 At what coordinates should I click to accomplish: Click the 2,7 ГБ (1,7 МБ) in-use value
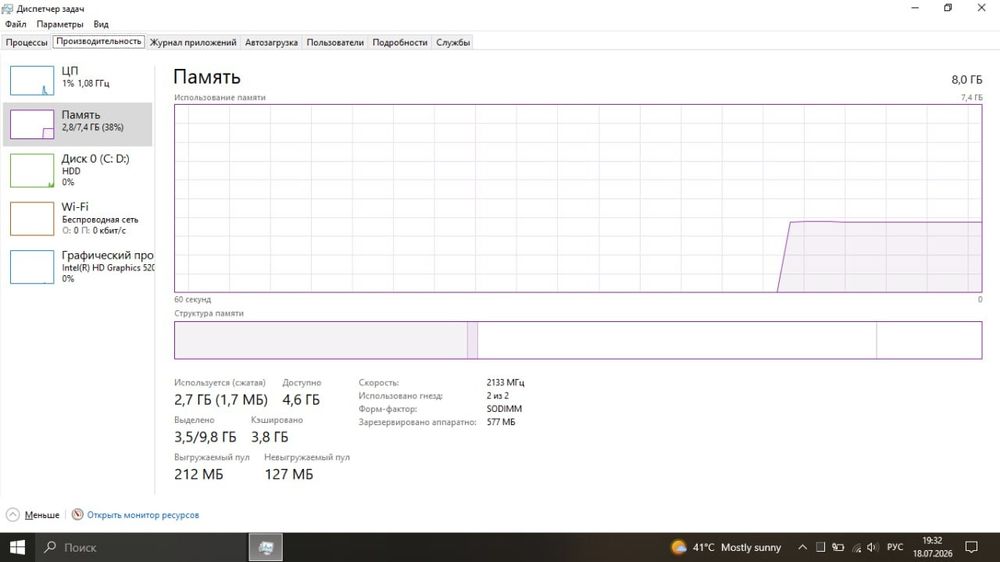pyautogui.click(x=221, y=400)
